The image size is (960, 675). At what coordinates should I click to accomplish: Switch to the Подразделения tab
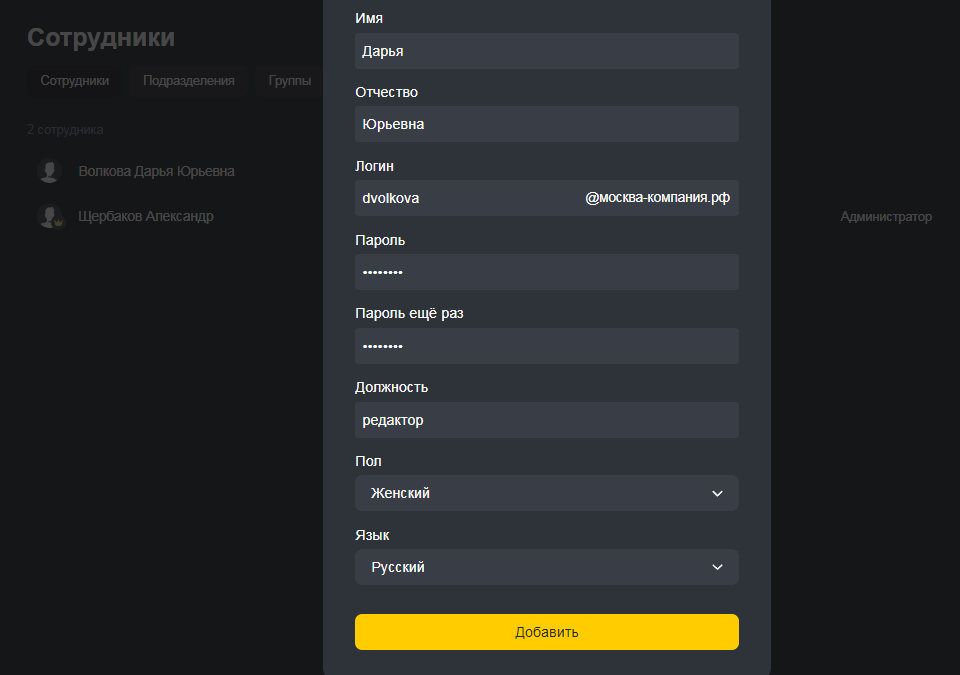point(189,81)
